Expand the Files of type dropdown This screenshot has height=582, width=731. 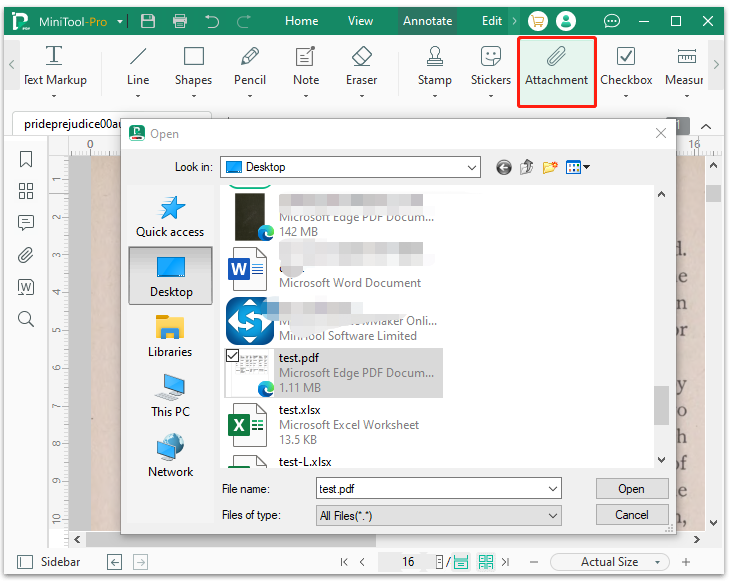553,516
